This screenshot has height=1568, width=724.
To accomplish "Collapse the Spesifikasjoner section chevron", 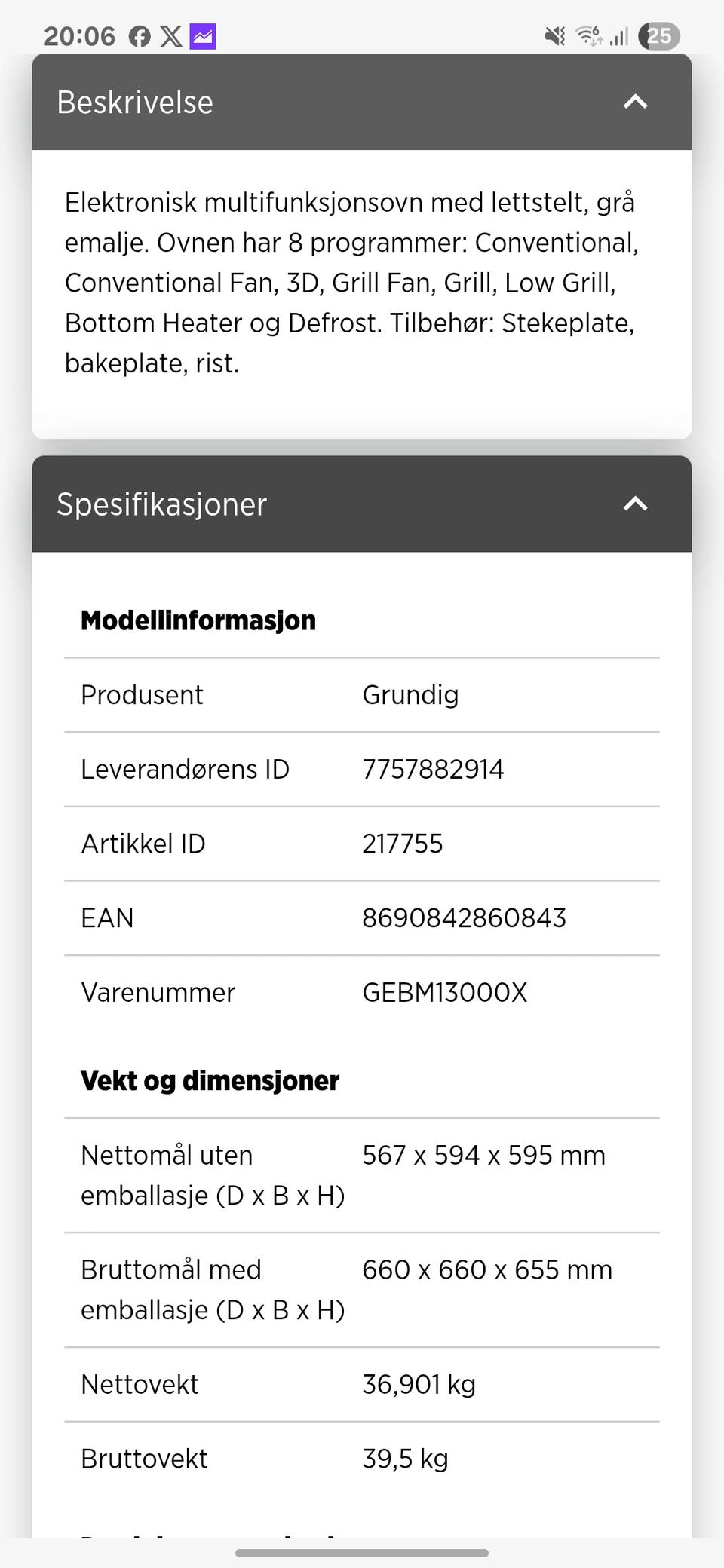I will (x=635, y=504).
